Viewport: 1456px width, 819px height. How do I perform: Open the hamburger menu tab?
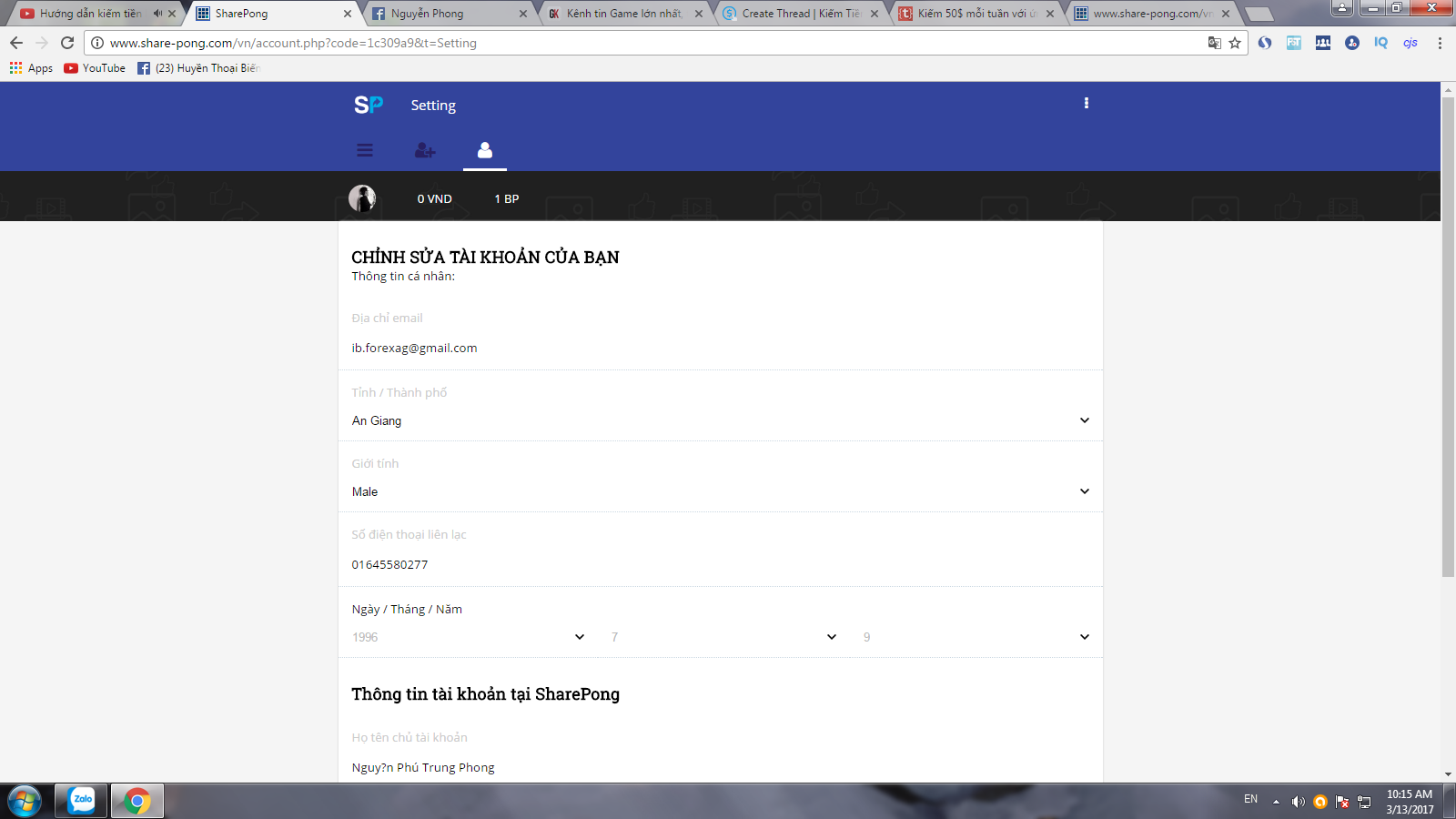(365, 150)
